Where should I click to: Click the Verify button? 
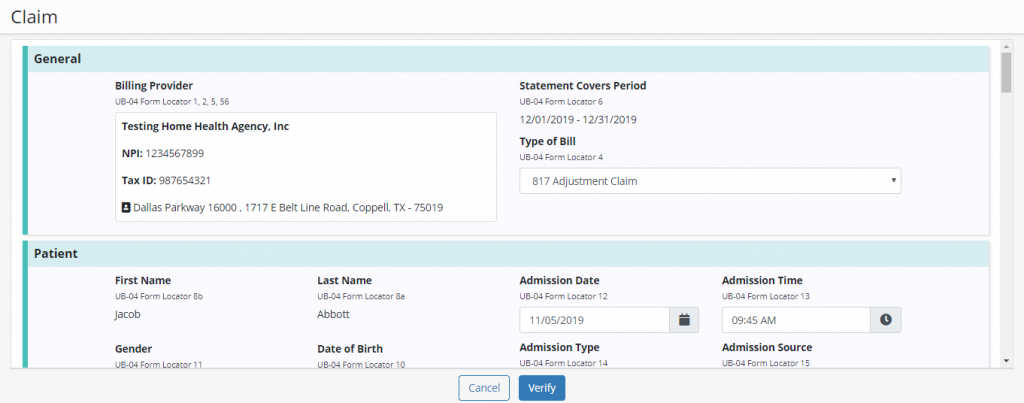tap(541, 388)
